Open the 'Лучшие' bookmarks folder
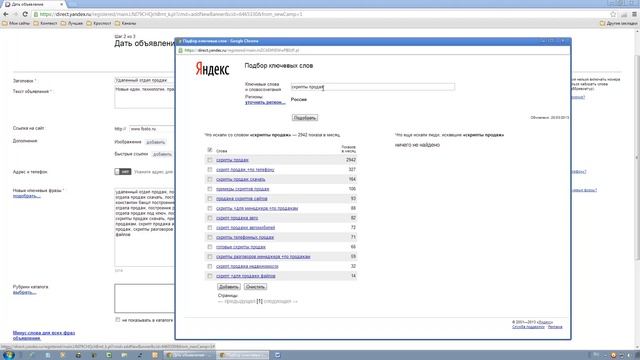Viewport: 640px width, 360px height. 72,24
